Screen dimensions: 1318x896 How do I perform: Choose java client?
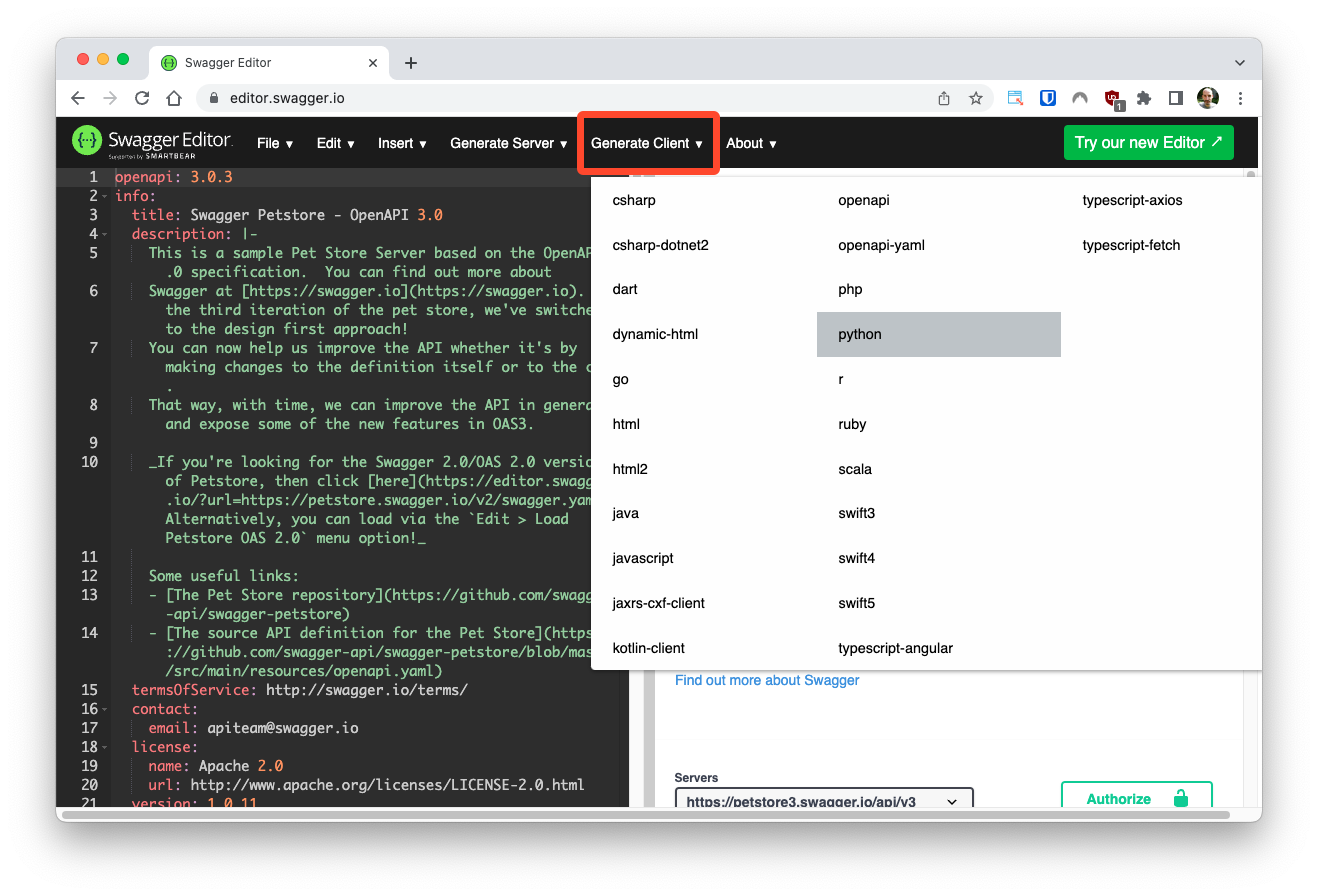point(704,513)
